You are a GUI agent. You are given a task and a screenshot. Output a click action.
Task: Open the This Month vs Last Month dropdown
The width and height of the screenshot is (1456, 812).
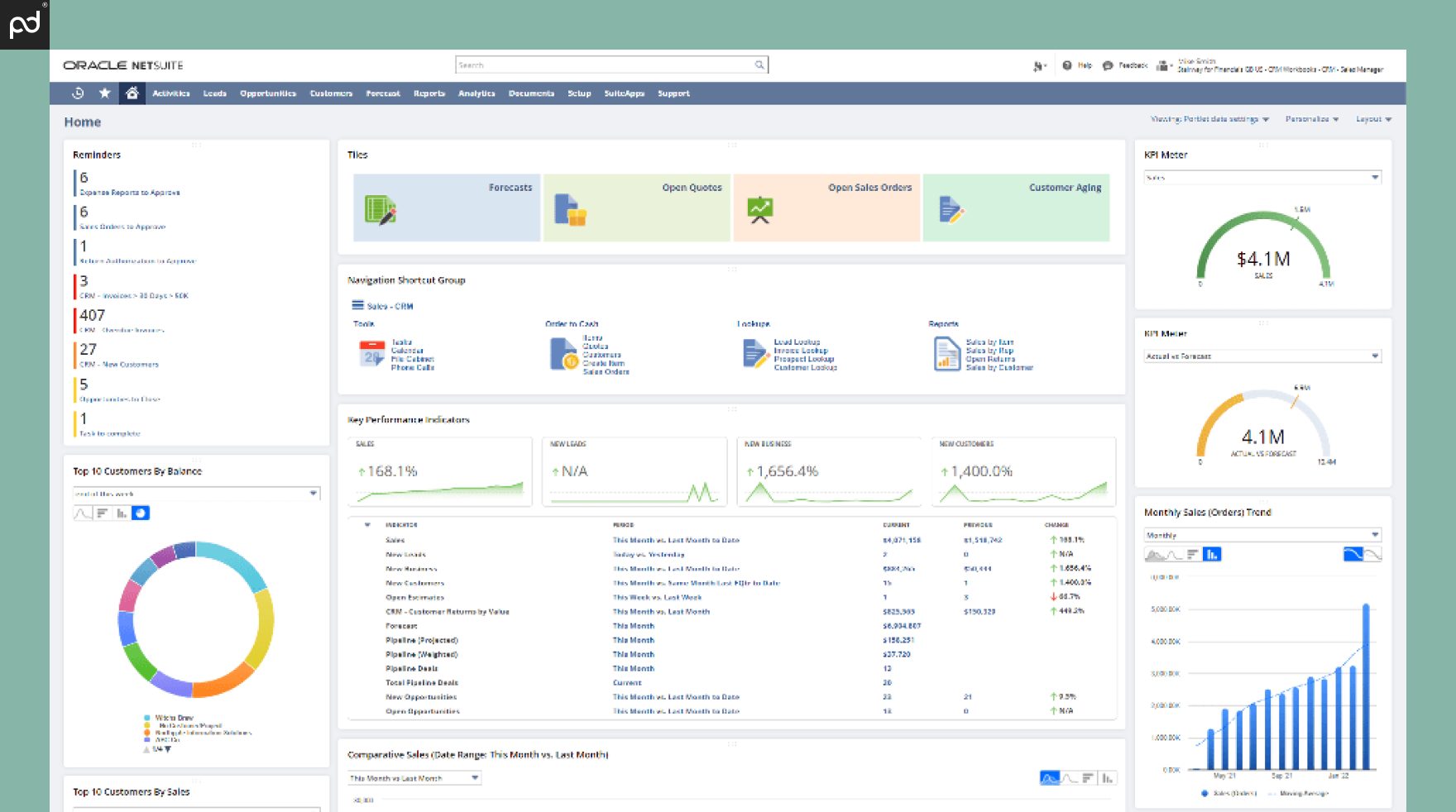[414, 777]
